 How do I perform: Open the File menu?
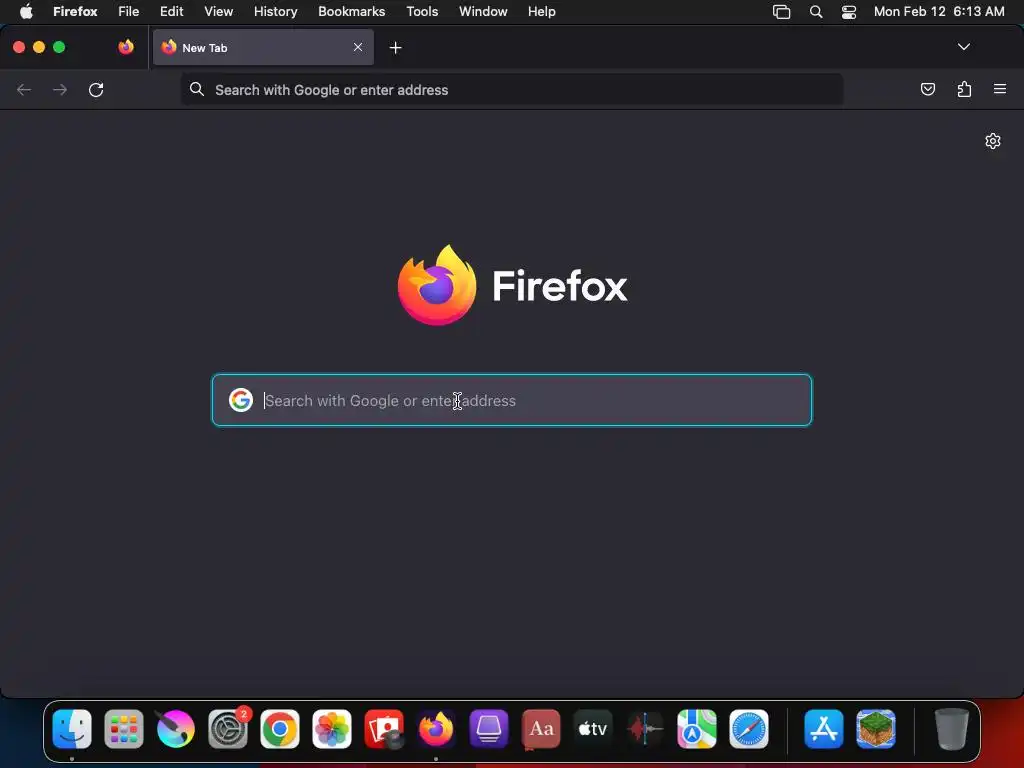(129, 11)
